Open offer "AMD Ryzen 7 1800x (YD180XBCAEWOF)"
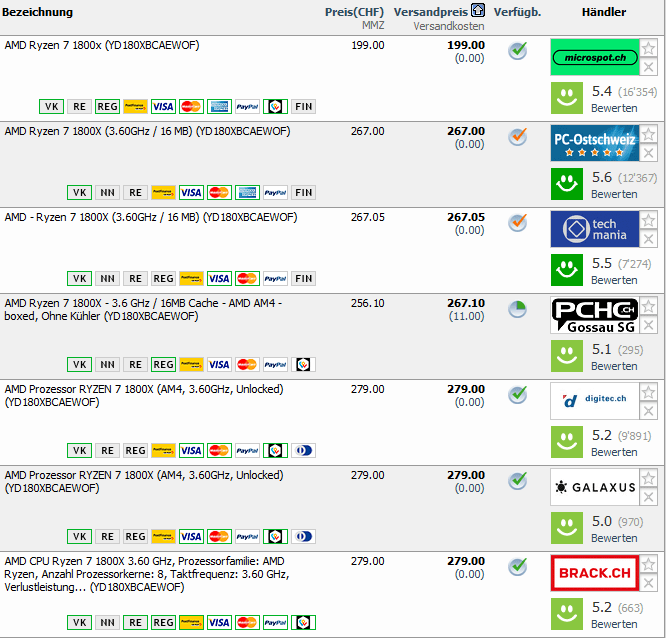 [102, 45]
